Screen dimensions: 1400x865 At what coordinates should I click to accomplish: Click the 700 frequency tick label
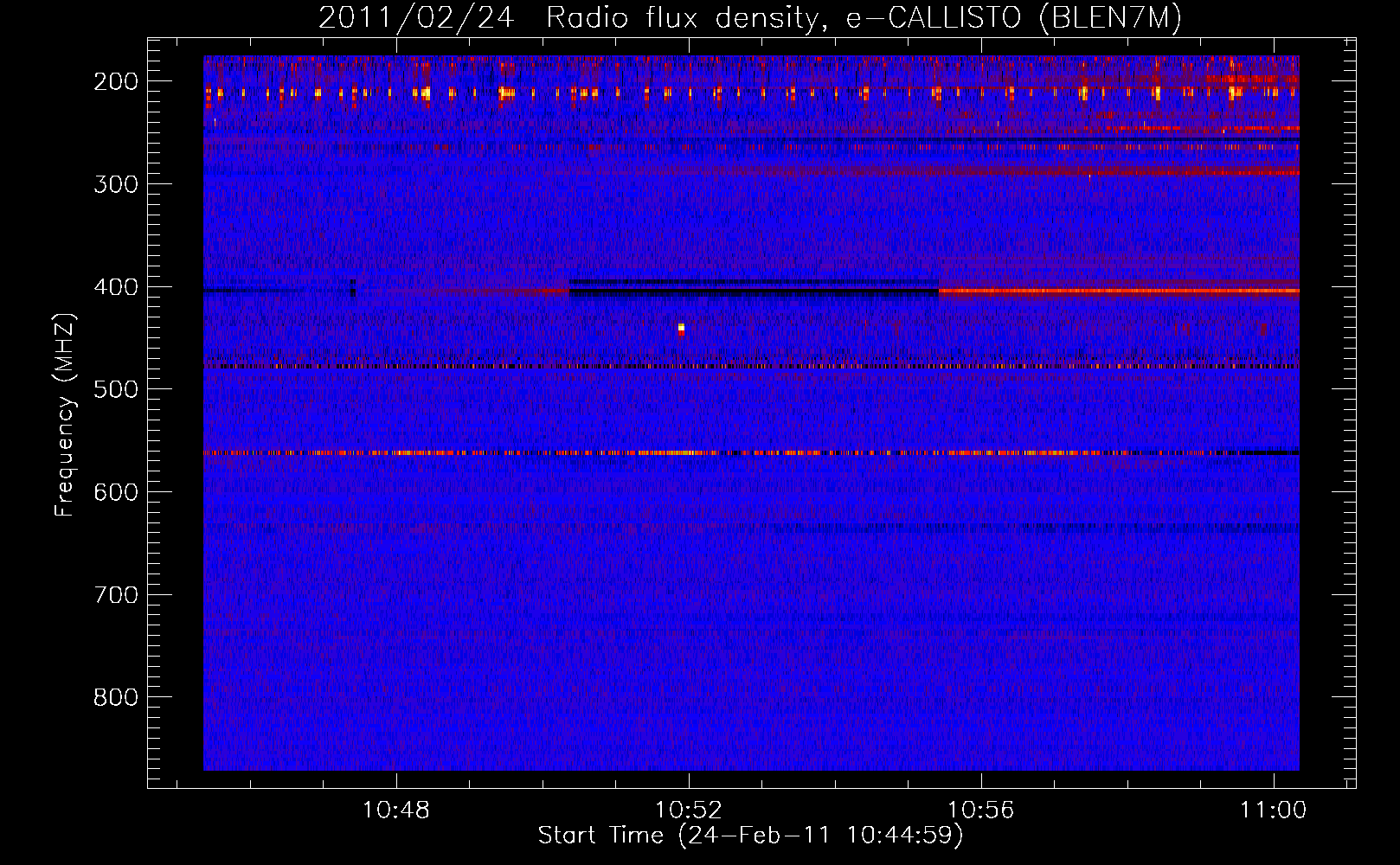(x=116, y=595)
